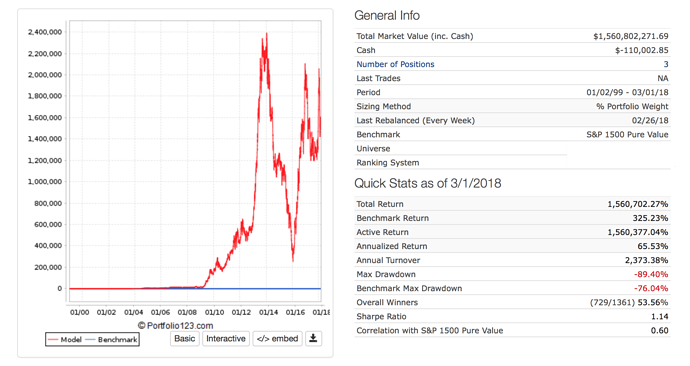Click the Max Drawdown -89.40% value

651,274
